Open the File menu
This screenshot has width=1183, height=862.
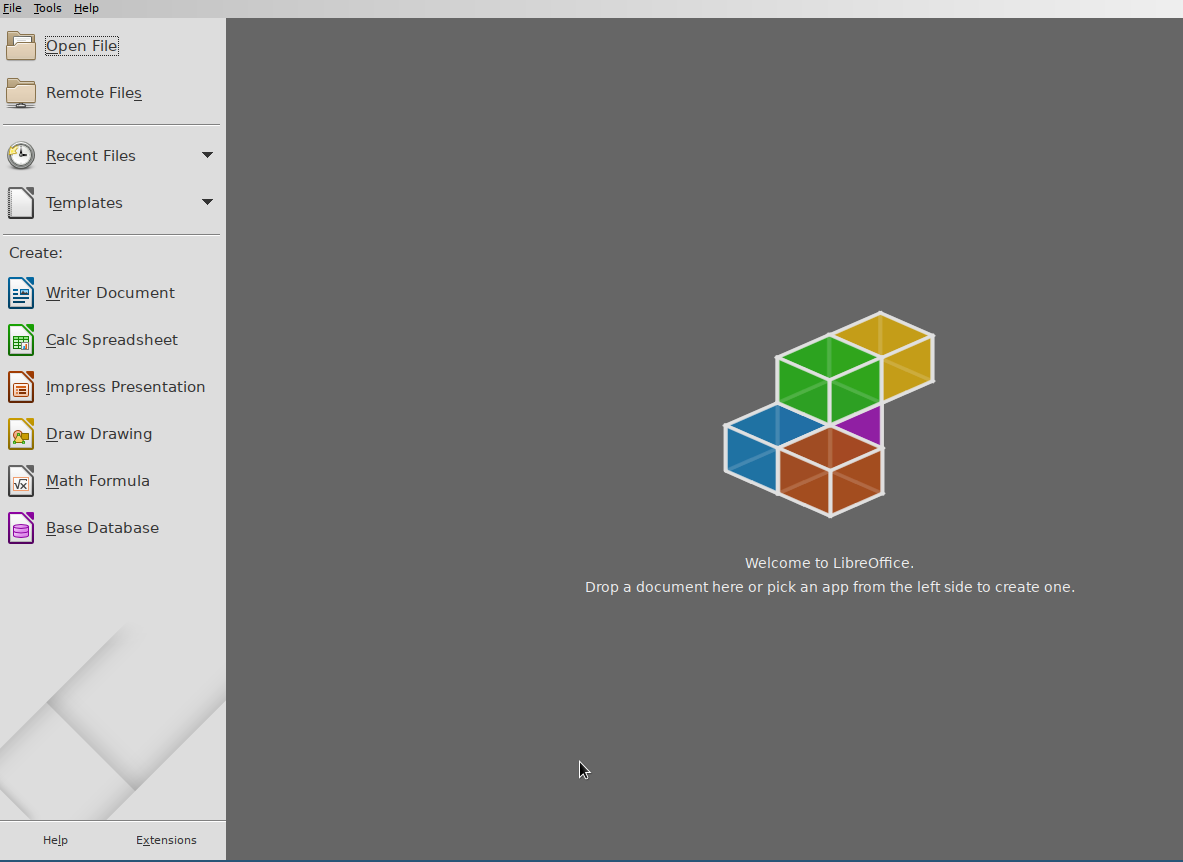[12, 8]
